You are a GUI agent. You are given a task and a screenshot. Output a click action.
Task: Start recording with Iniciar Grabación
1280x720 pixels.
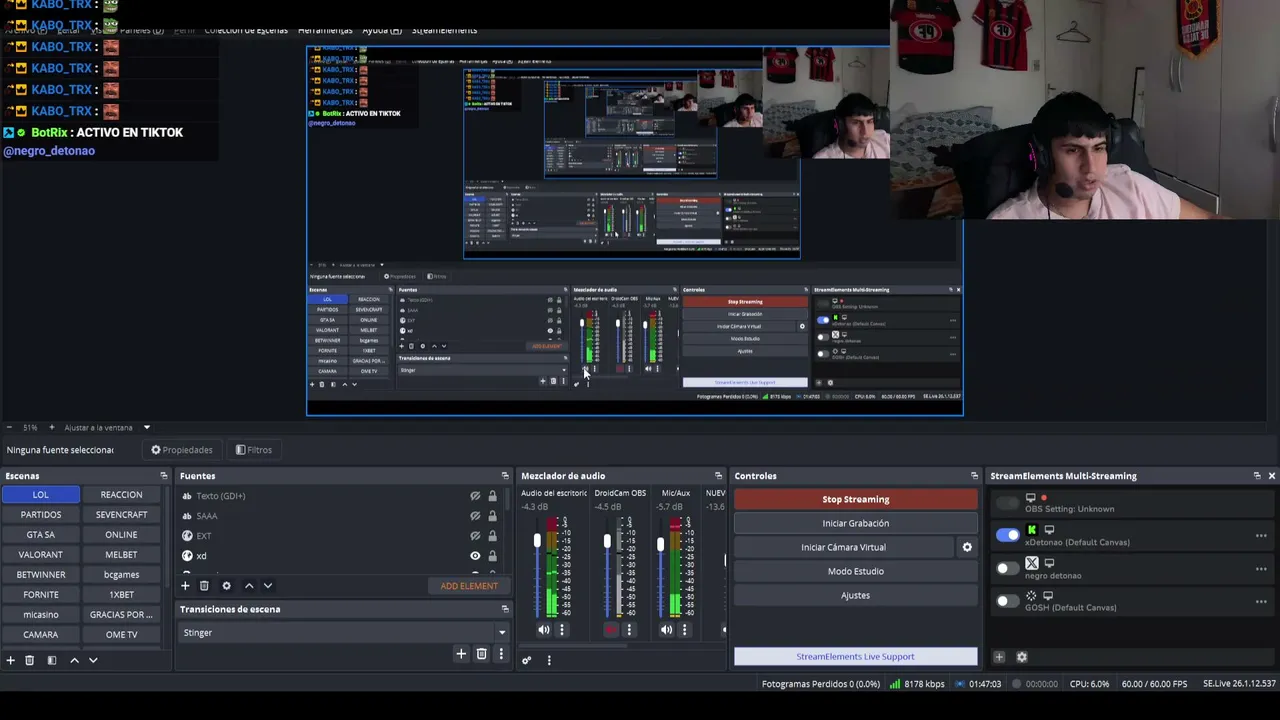pos(855,523)
